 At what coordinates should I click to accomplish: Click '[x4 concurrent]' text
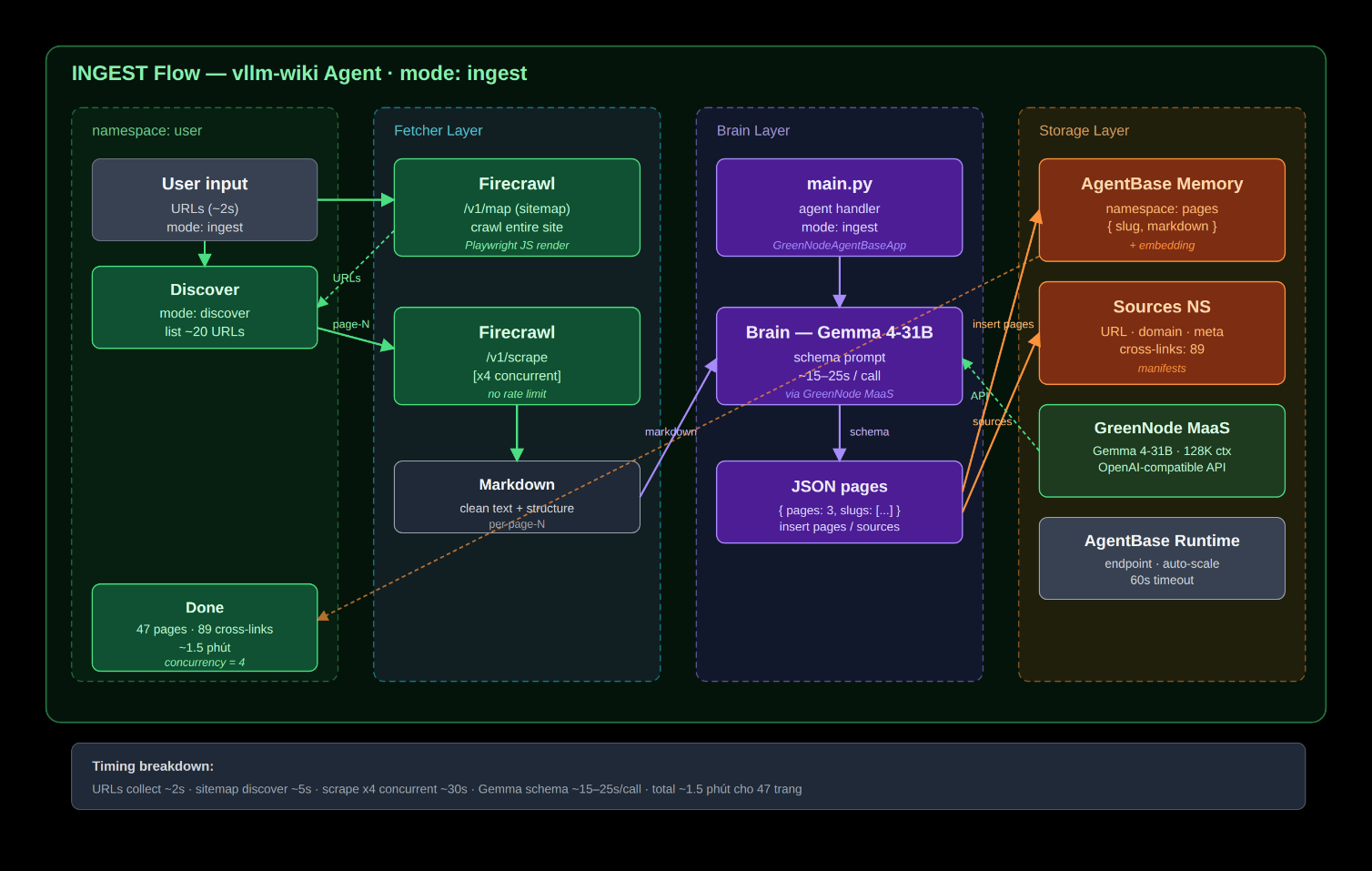[x=517, y=376]
